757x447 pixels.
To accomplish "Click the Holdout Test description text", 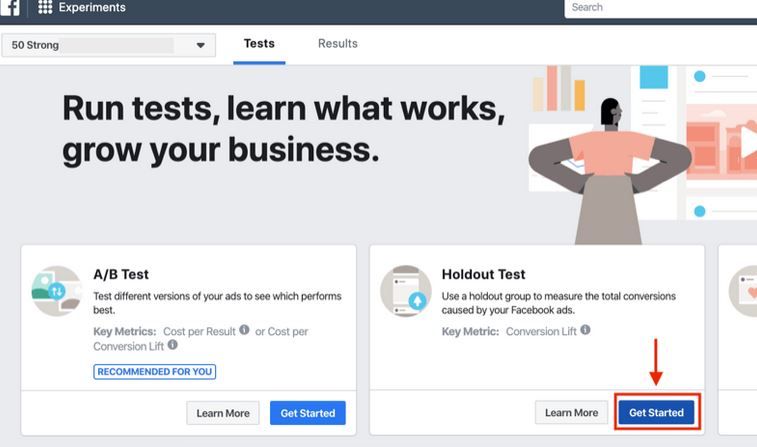I will point(559,303).
